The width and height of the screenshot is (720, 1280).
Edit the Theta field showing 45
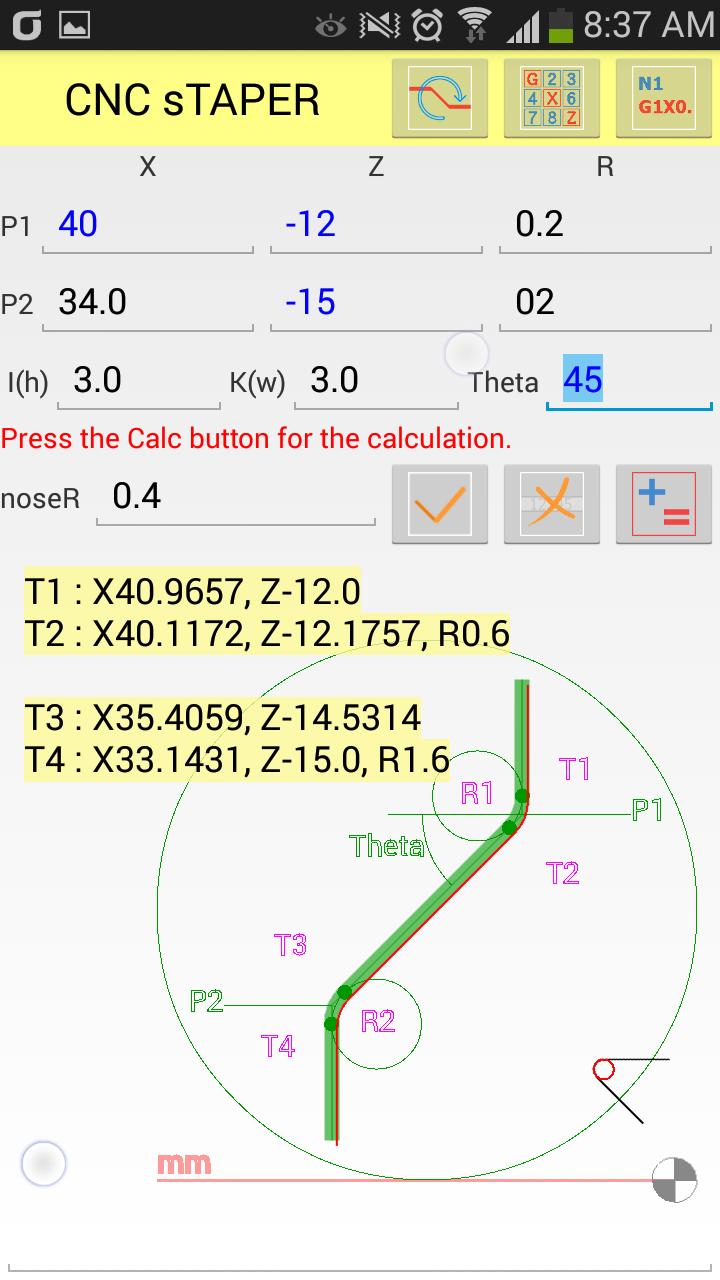click(629, 381)
